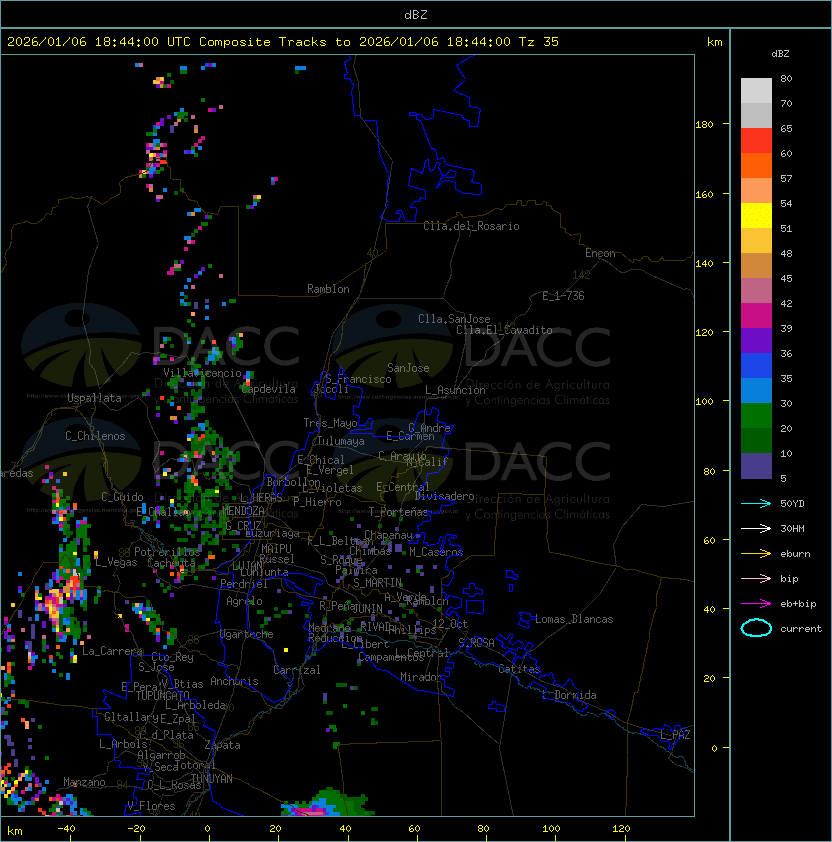832x842 pixels.
Task: Click the 'Clla.El_Cavadito' map label
Action: coord(504,330)
